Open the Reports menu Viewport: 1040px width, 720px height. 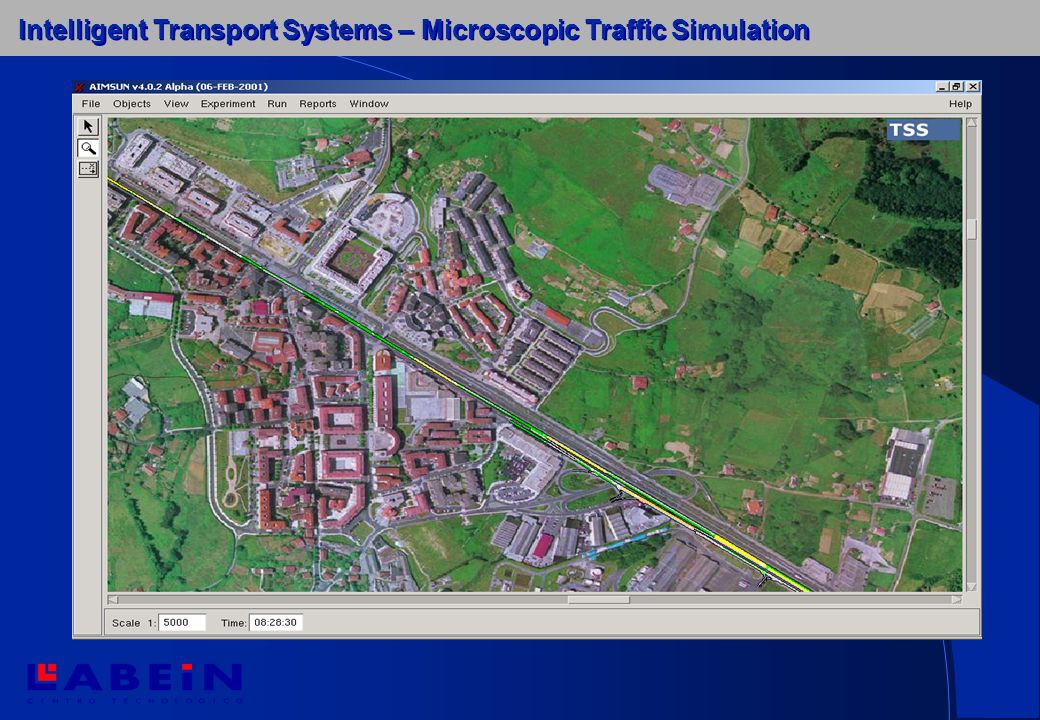click(318, 103)
